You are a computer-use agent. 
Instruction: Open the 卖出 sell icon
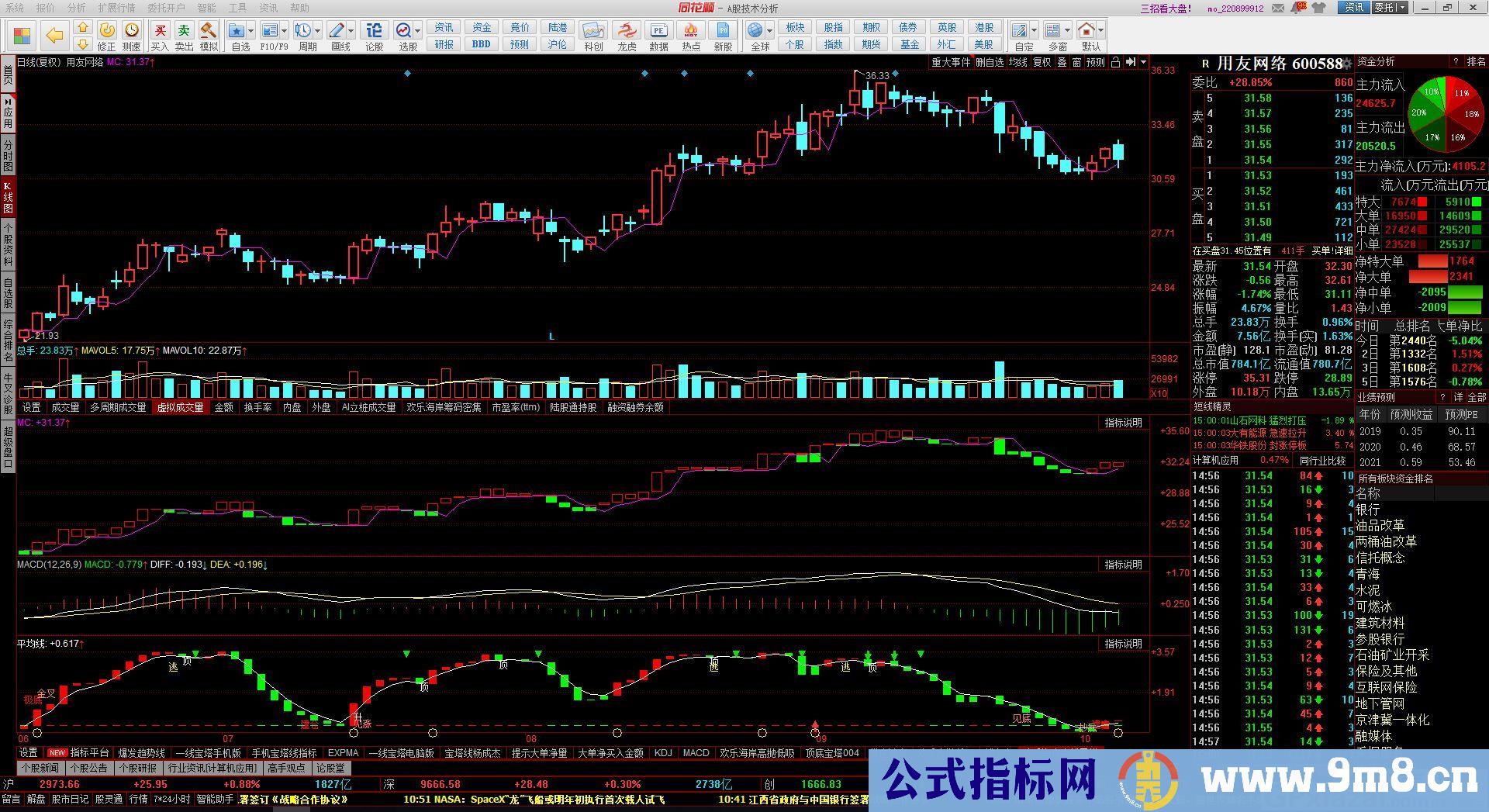click(x=184, y=36)
